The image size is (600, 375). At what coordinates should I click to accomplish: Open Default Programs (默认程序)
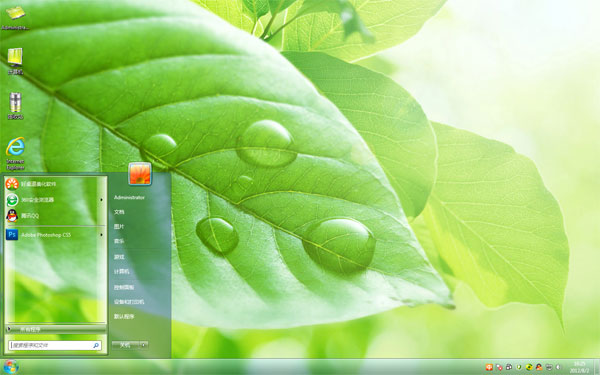[124, 316]
